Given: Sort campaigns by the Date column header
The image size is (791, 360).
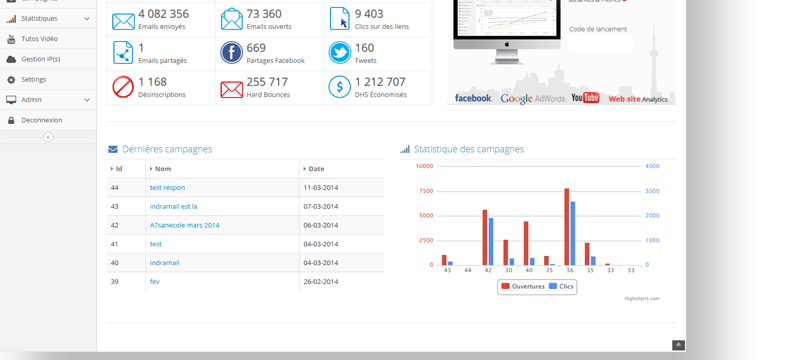Looking at the screenshot, I should (316, 169).
